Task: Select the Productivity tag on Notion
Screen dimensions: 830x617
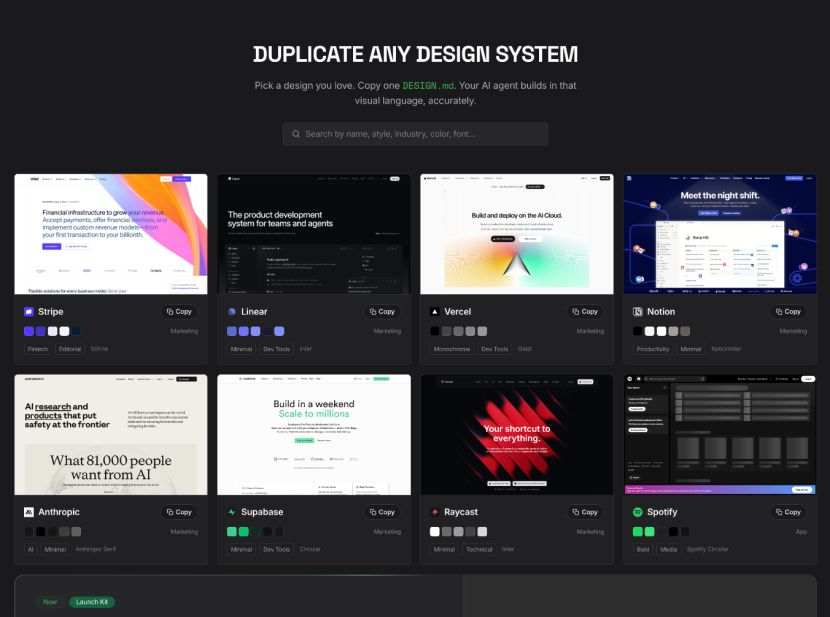Action: point(653,349)
